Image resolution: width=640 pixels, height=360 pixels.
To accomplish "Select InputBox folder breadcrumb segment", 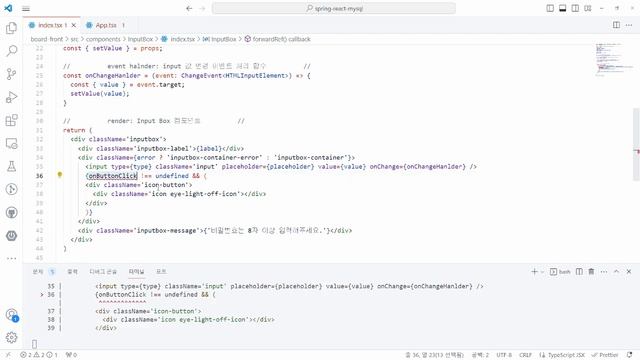I will [140, 39].
